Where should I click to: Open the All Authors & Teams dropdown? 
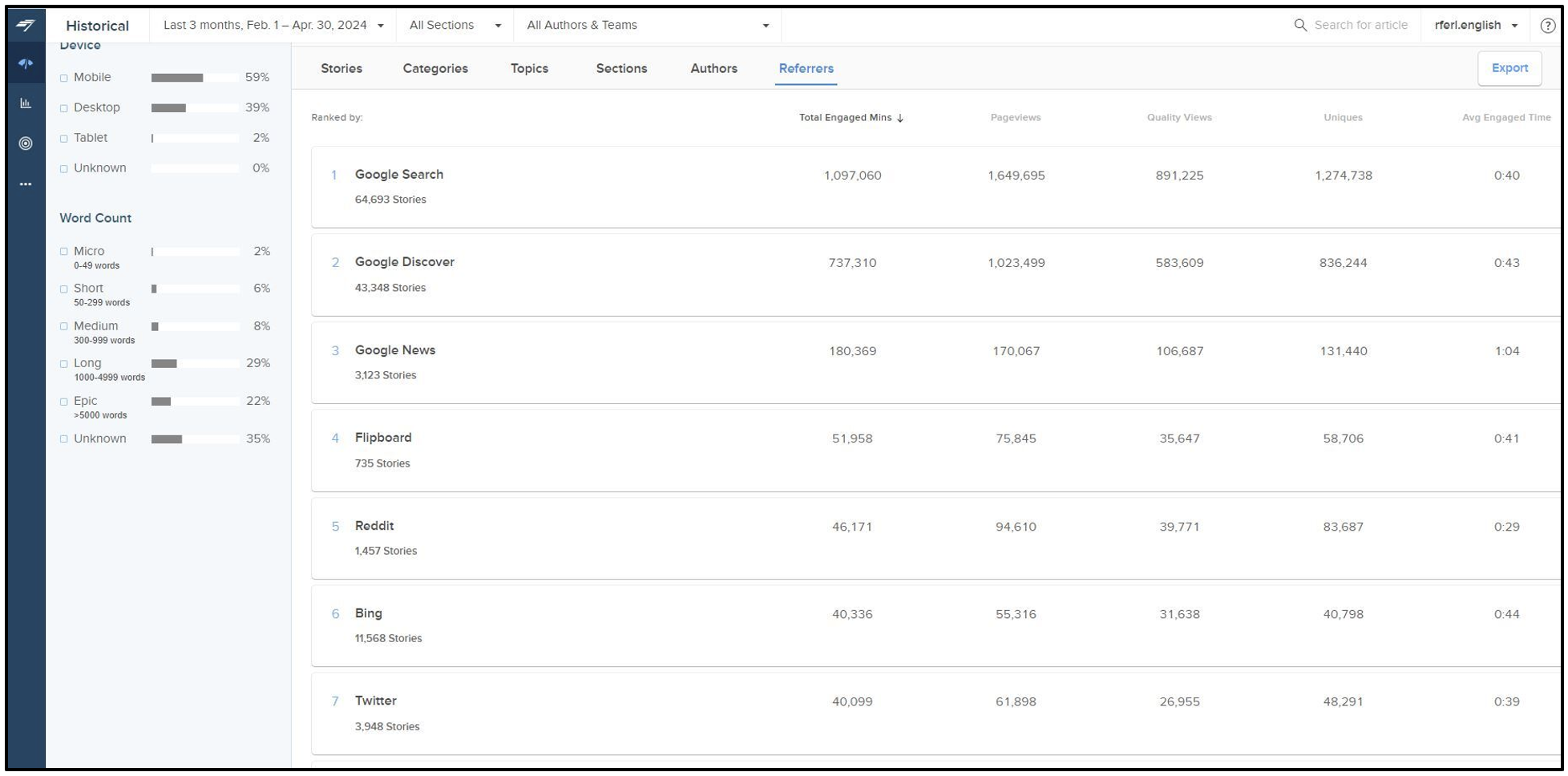pyautogui.click(x=648, y=26)
